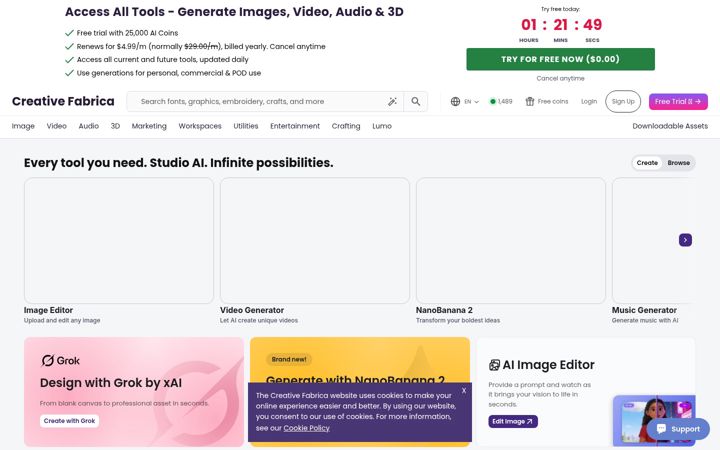Click the Grok logo on the pink banner
Viewport: 720px width, 450px height.
pyautogui.click(x=60, y=360)
